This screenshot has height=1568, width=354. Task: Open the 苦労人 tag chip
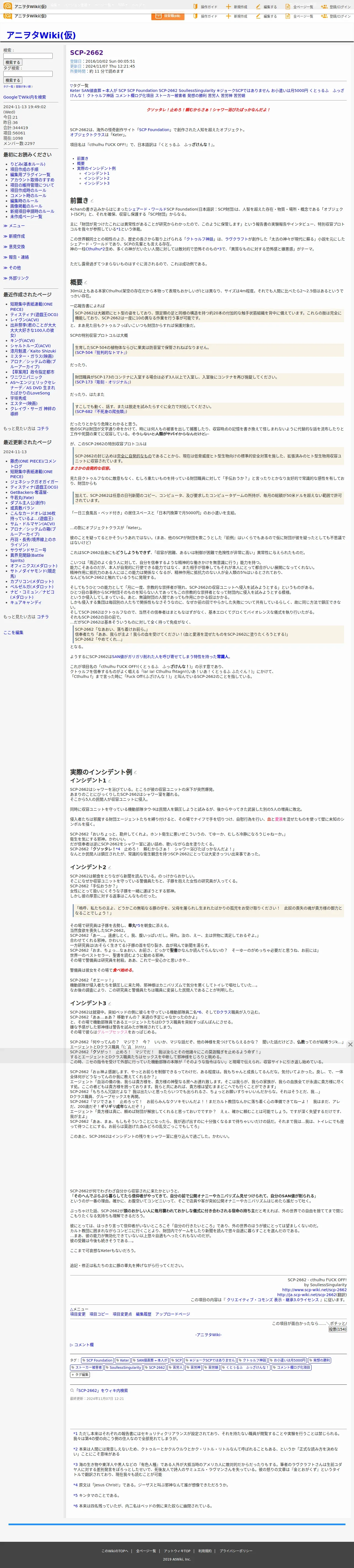coord(176,1367)
